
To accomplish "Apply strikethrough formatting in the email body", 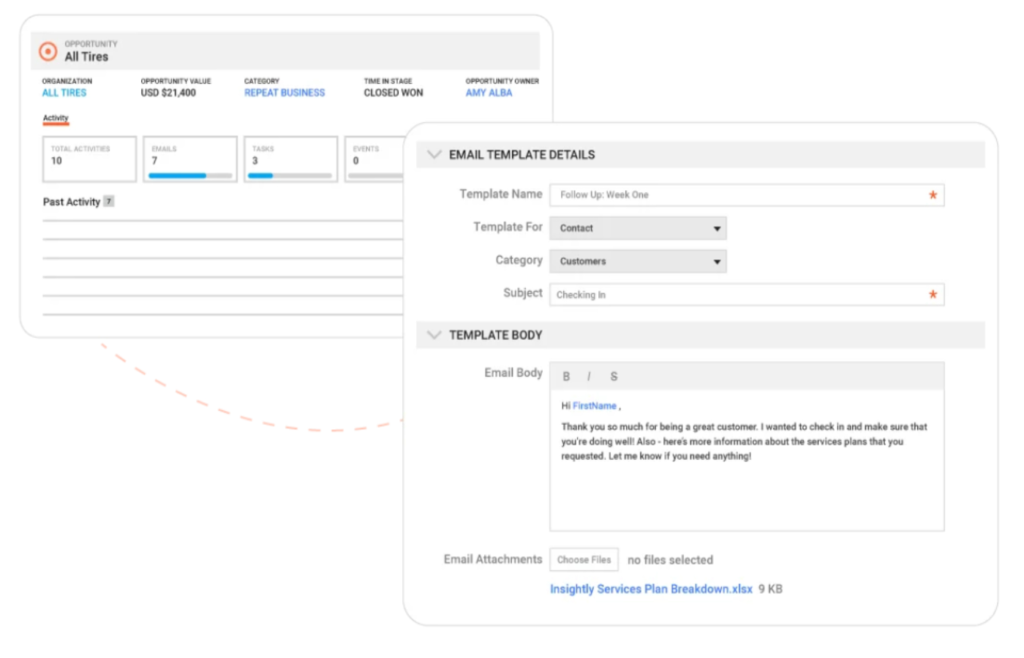I will (x=613, y=376).
